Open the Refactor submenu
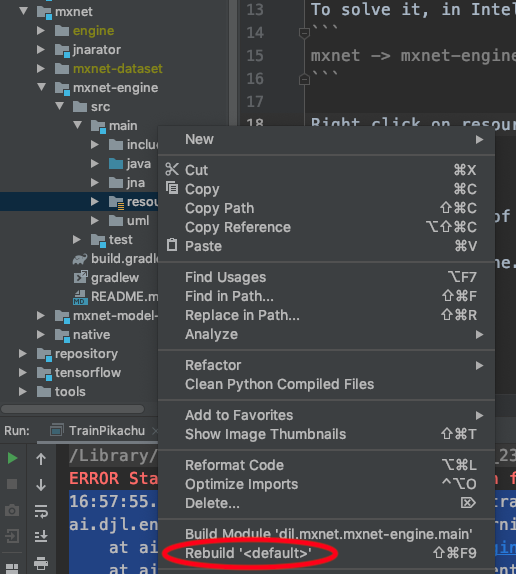This screenshot has width=516, height=574. [x=326, y=365]
